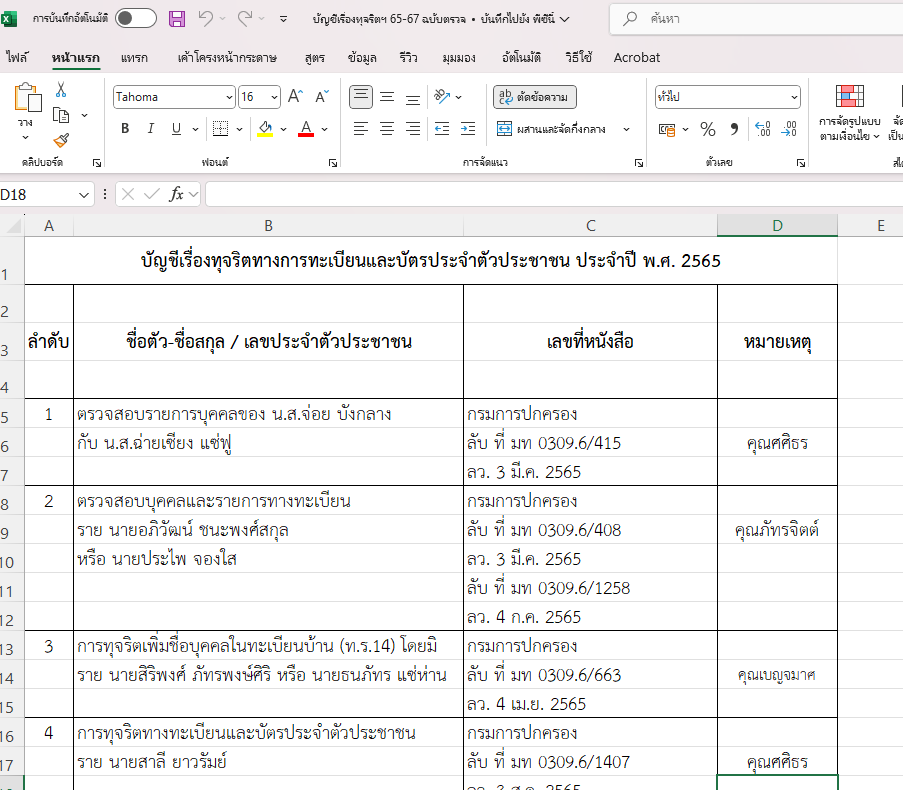The image size is (903, 790).
Task: Click the Format Painter brush icon
Action: [61, 140]
